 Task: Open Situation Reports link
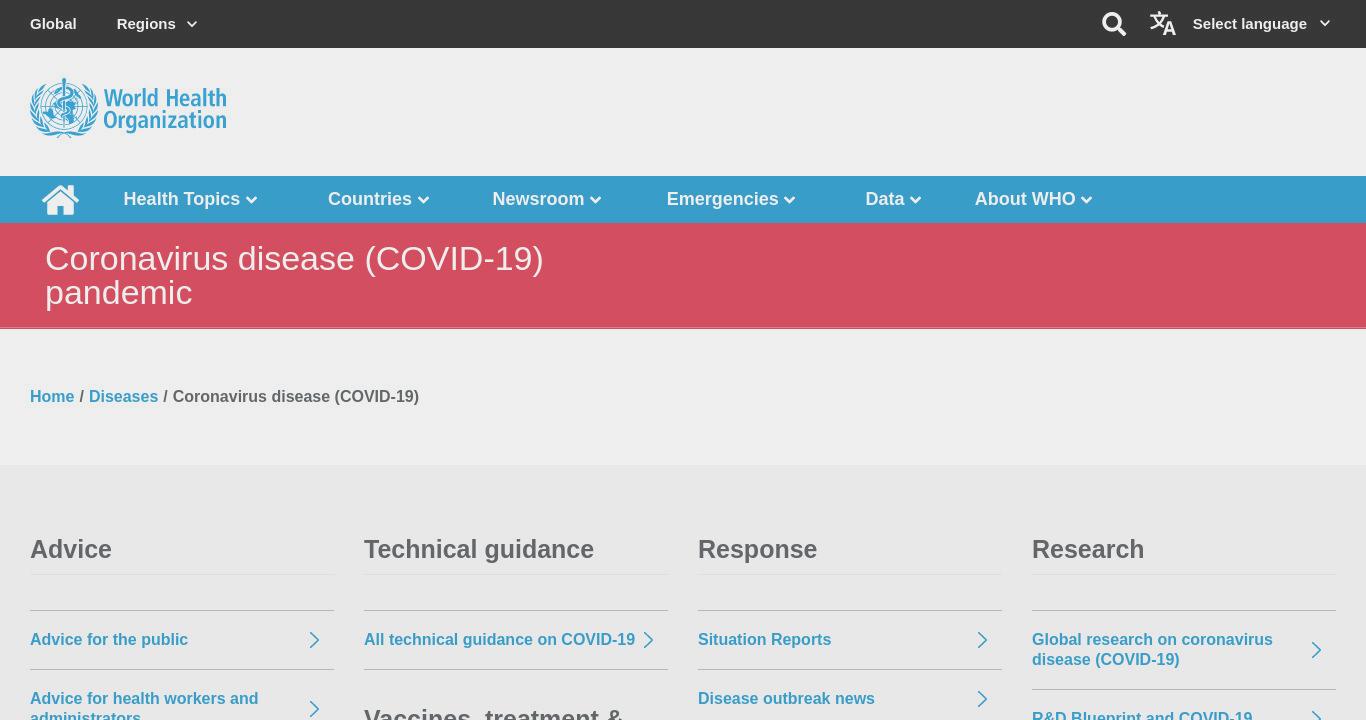pos(764,640)
